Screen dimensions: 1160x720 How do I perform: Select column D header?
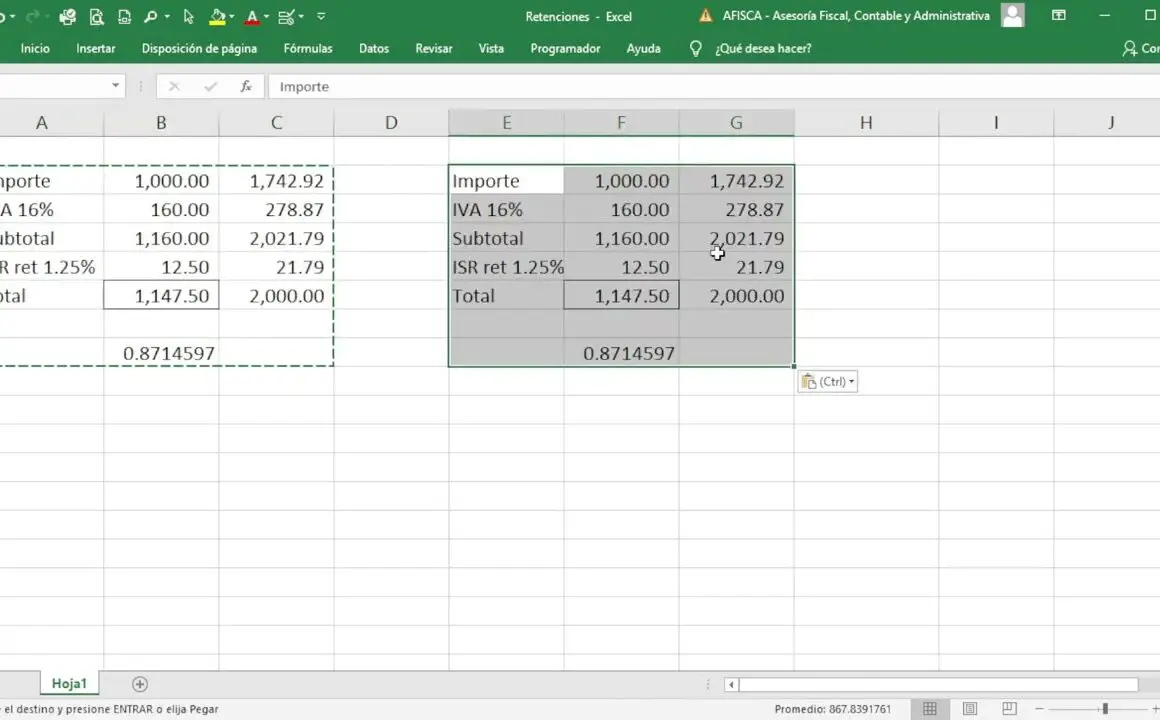tap(391, 123)
